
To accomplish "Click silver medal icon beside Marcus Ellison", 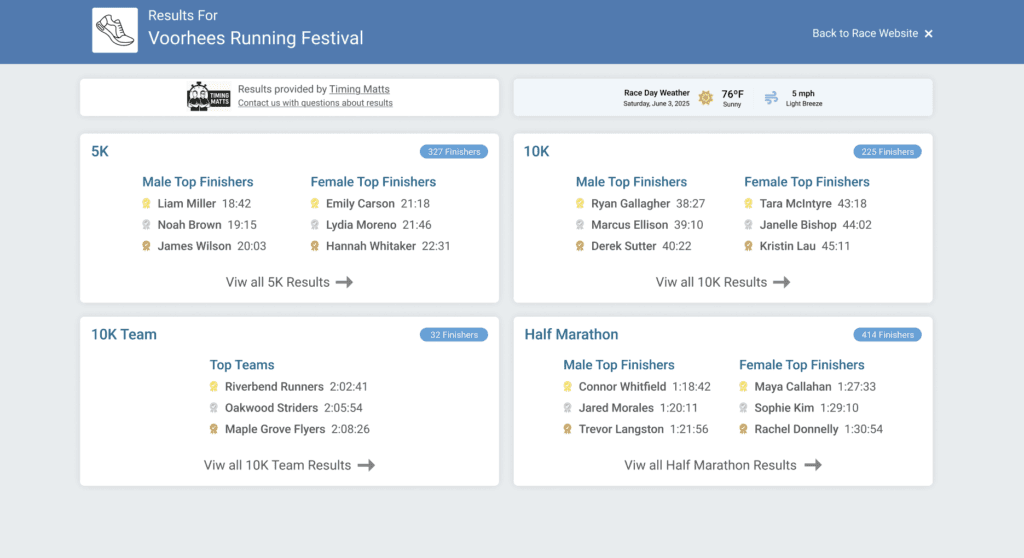I will [580, 225].
